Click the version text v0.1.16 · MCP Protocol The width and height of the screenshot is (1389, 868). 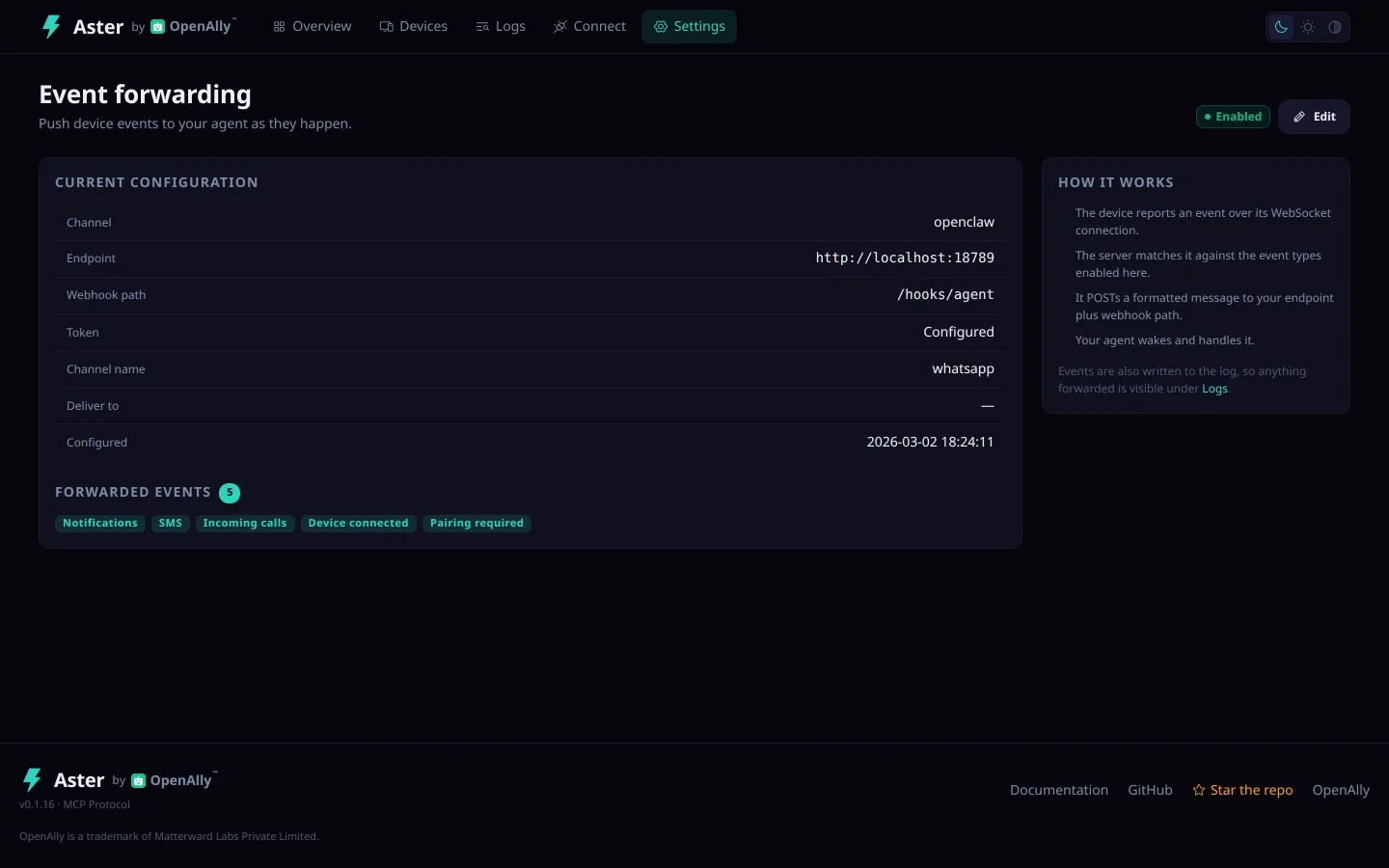[74, 804]
